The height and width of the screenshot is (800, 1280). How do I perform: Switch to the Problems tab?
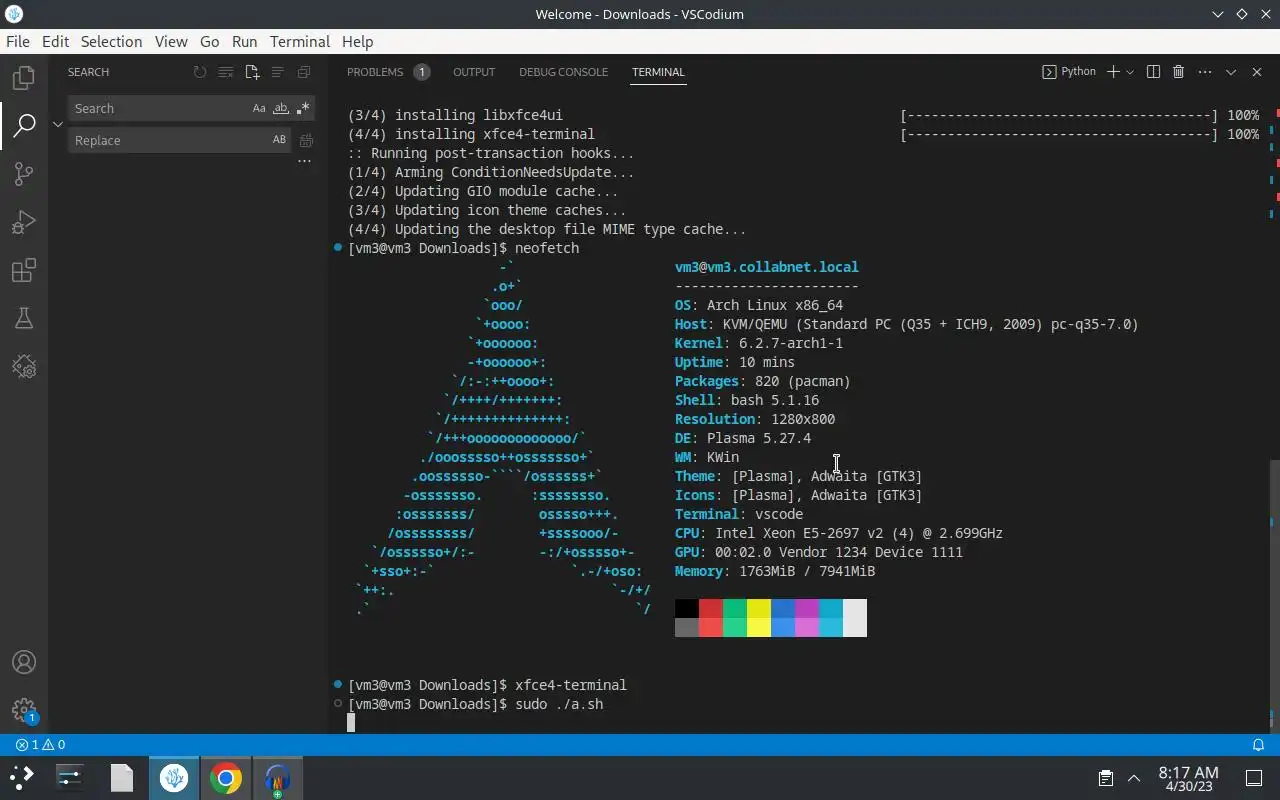tap(388, 72)
